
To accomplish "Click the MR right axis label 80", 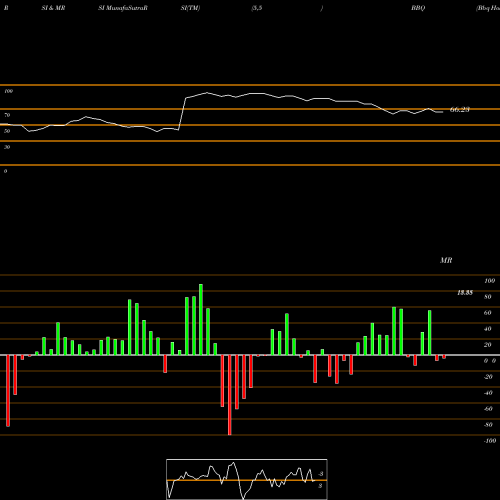I will coord(488,297).
